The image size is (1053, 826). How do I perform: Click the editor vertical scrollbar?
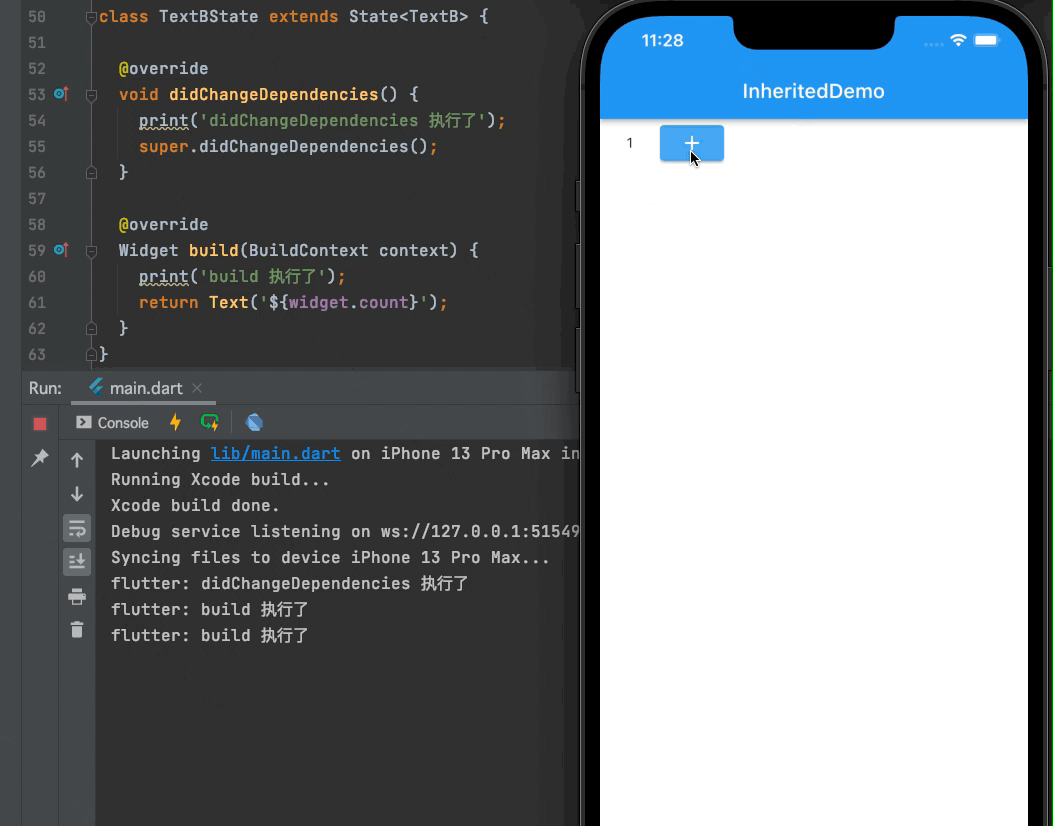pyautogui.click(x=575, y=190)
